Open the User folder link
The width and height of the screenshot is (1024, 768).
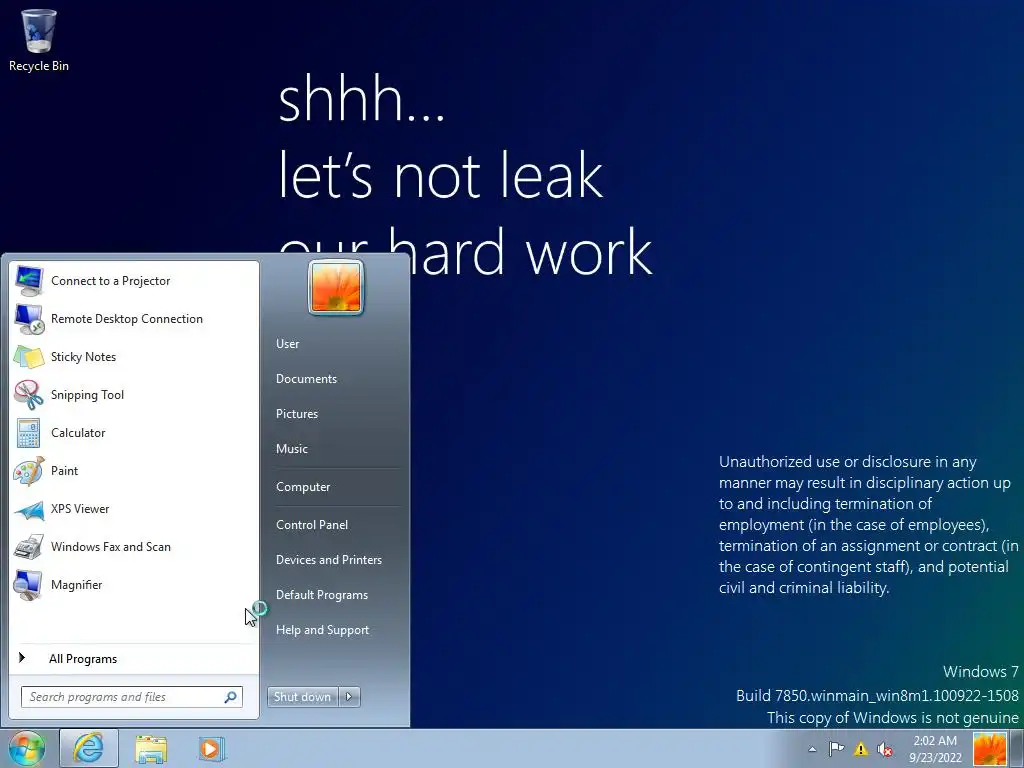pos(287,344)
